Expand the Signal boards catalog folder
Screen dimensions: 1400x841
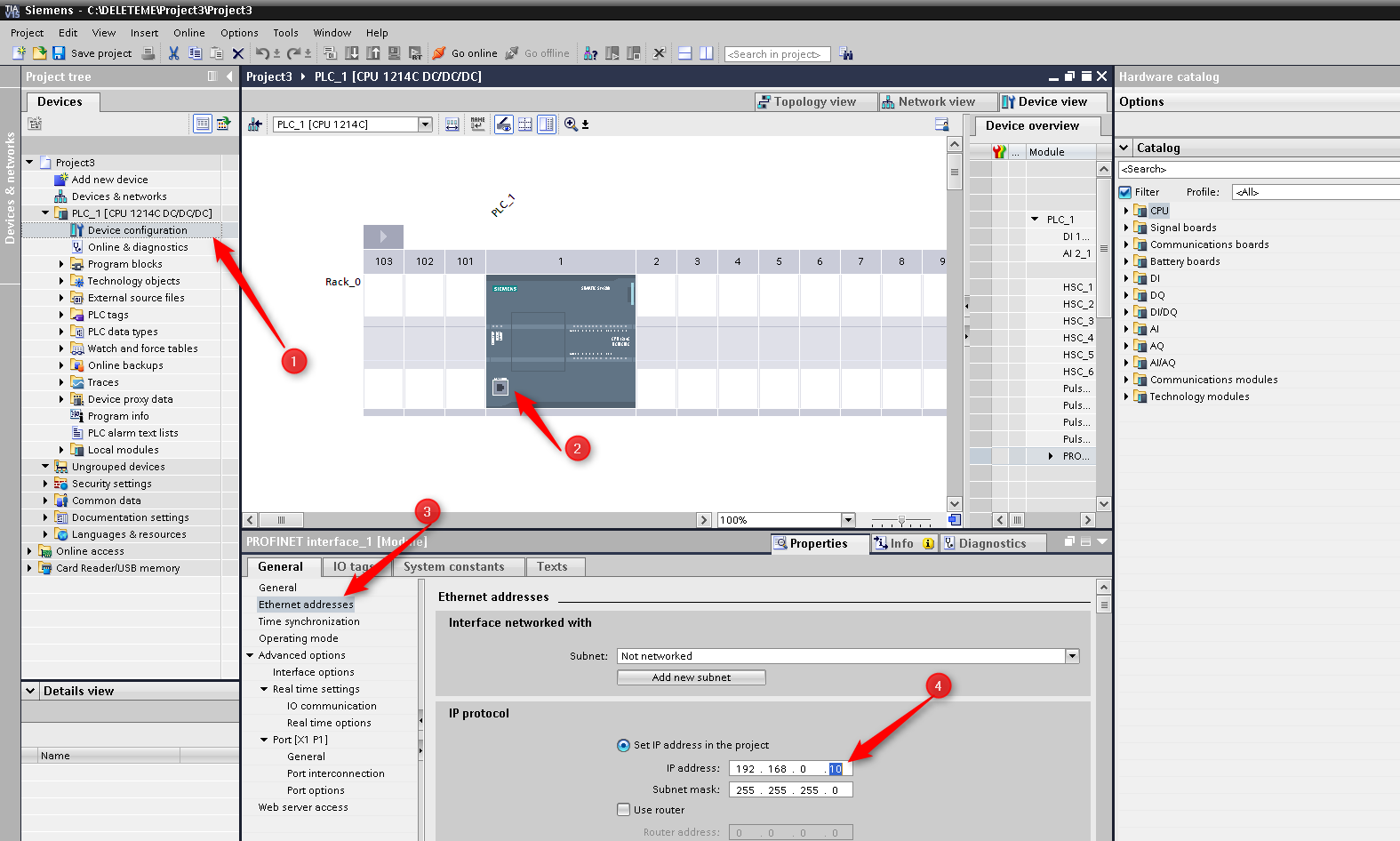pos(1126,228)
